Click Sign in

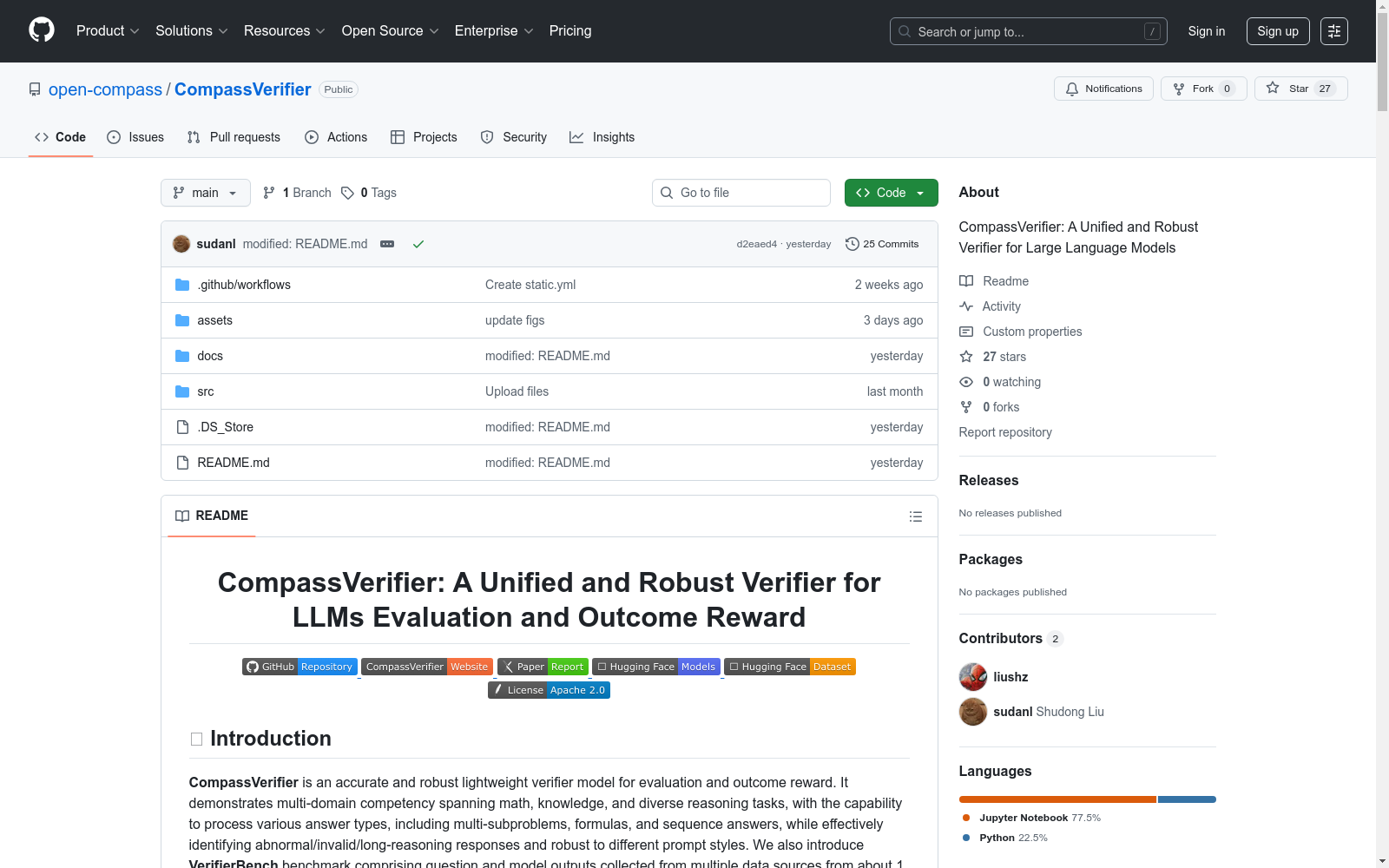coord(1207,31)
